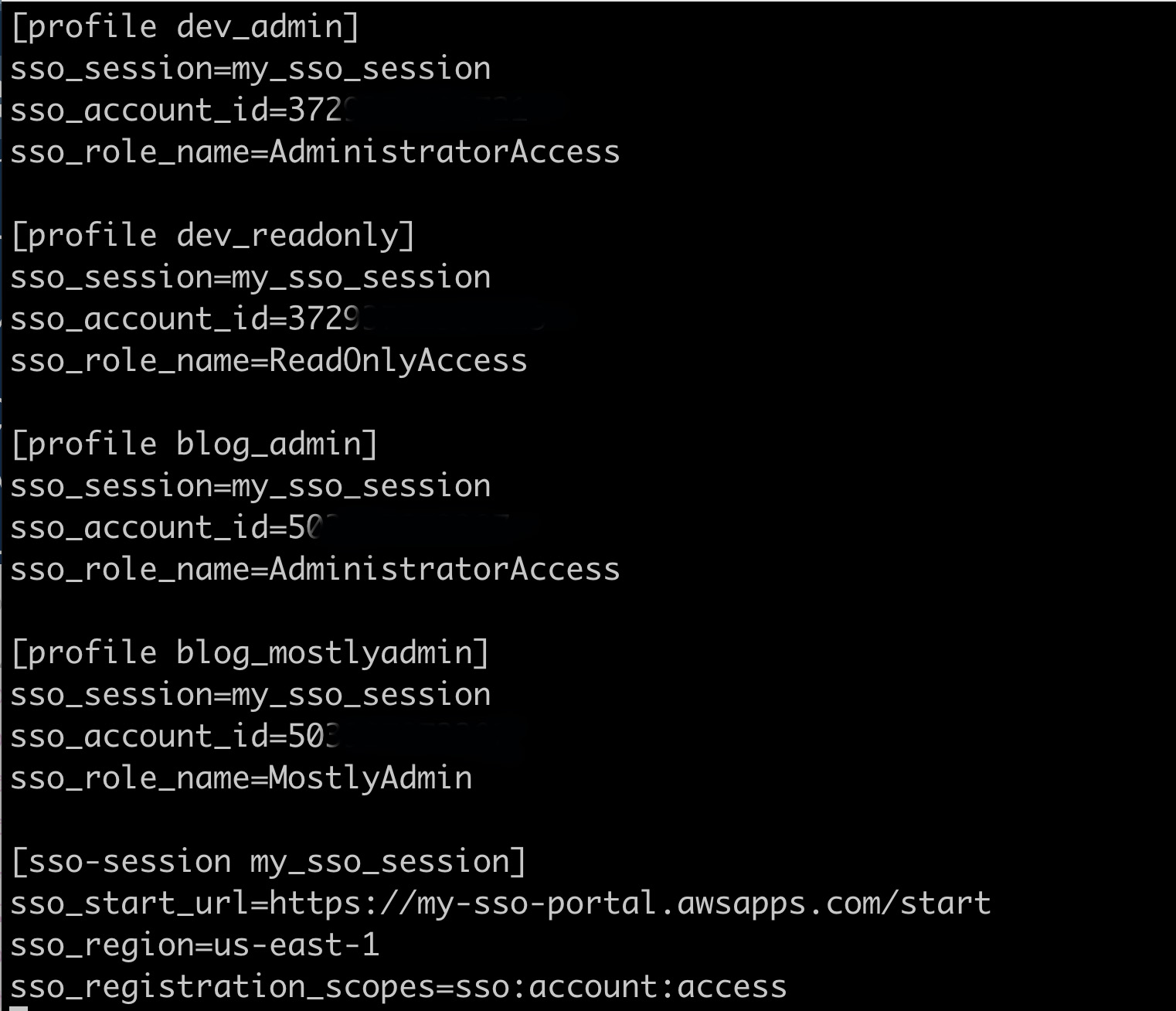
Task: Click the [profile dev_admin] header line
Action: point(185,27)
